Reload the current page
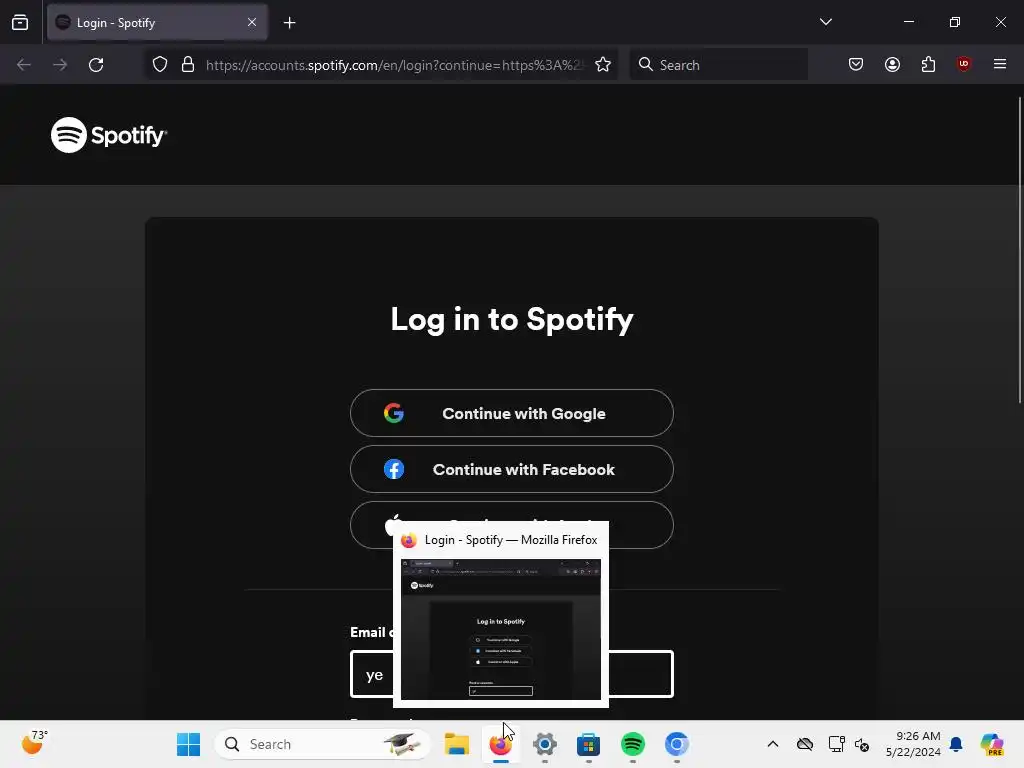Image resolution: width=1024 pixels, height=768 pixels. pyautogui.click(x=96, y=65)
